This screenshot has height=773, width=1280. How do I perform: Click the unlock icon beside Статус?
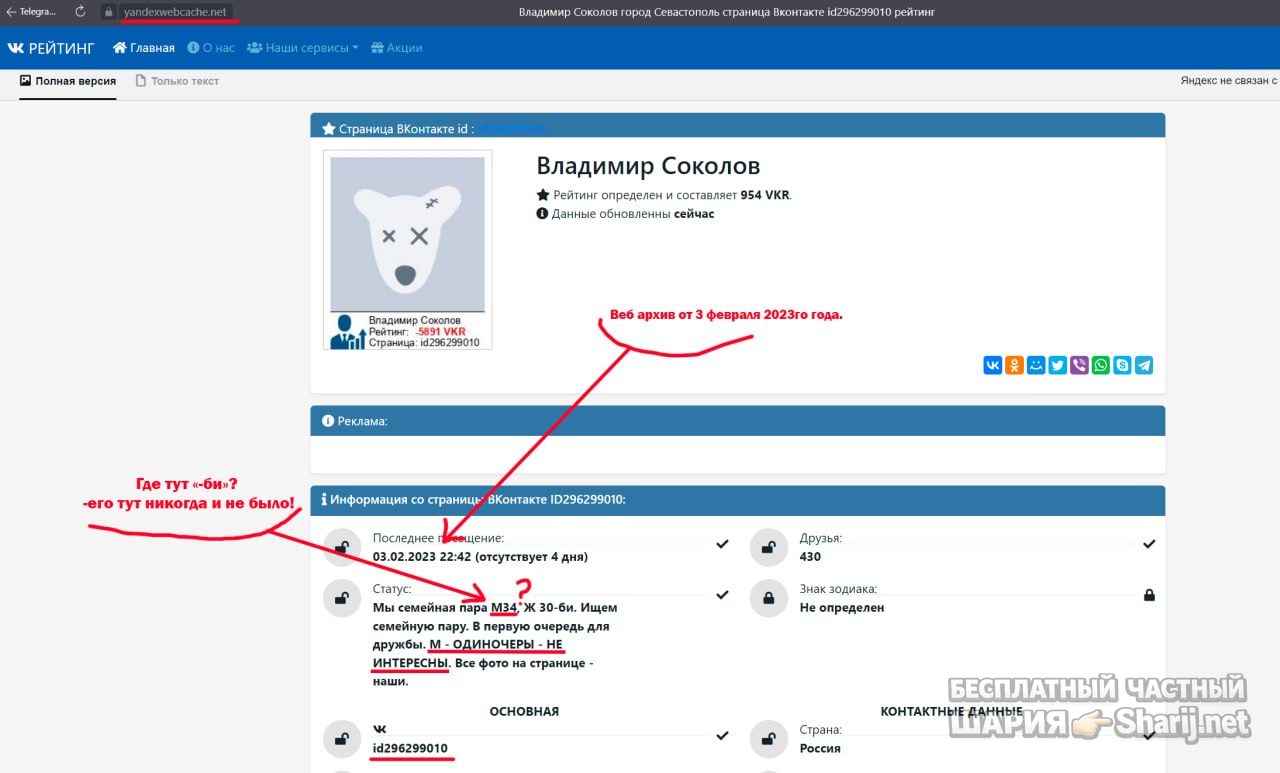pyautogui.click(x=341, y=598)
